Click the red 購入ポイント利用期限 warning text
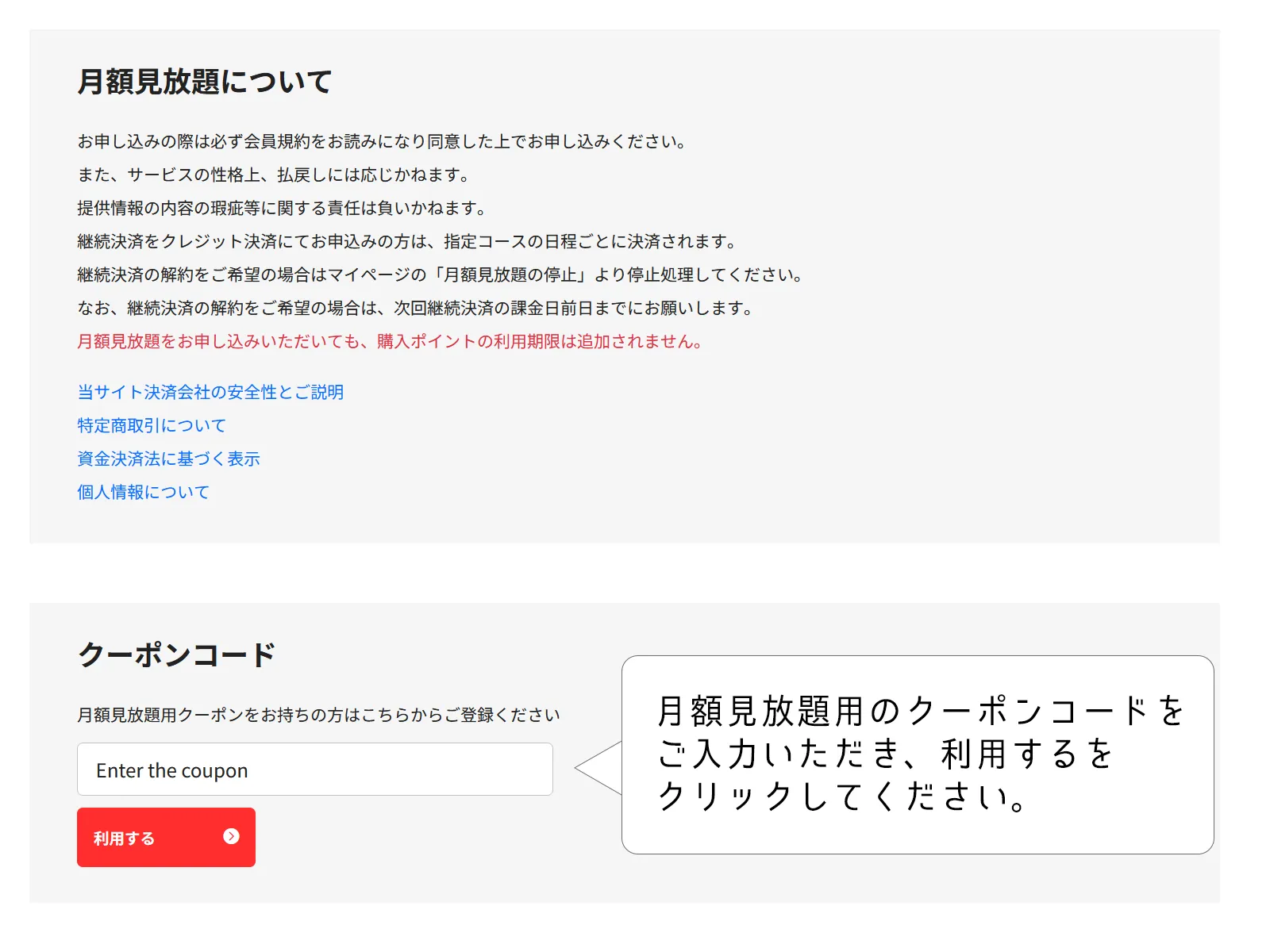 point(389,341)
